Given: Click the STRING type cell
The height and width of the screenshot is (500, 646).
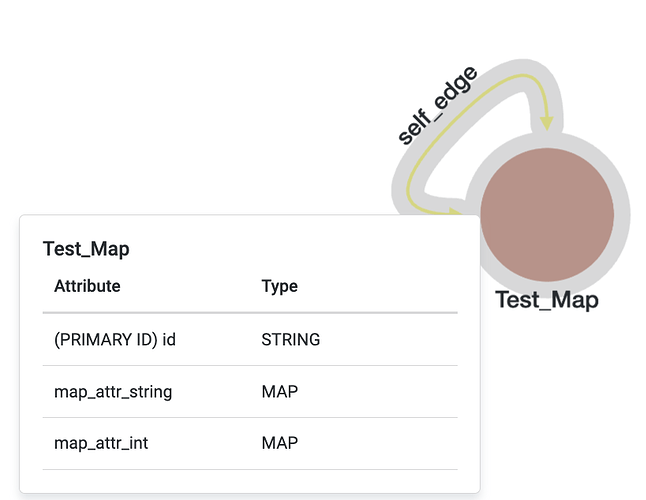Looking at the screenshot, I should (x=290, y=339).
